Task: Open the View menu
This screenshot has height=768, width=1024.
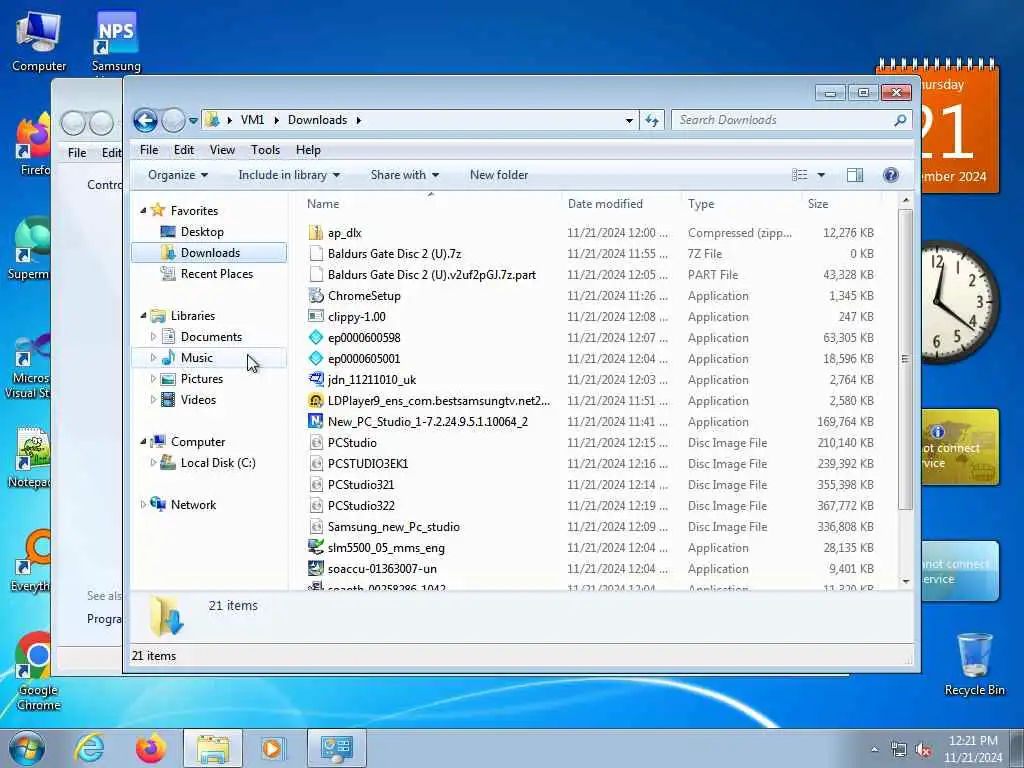Action: click(x=222, y=150)
